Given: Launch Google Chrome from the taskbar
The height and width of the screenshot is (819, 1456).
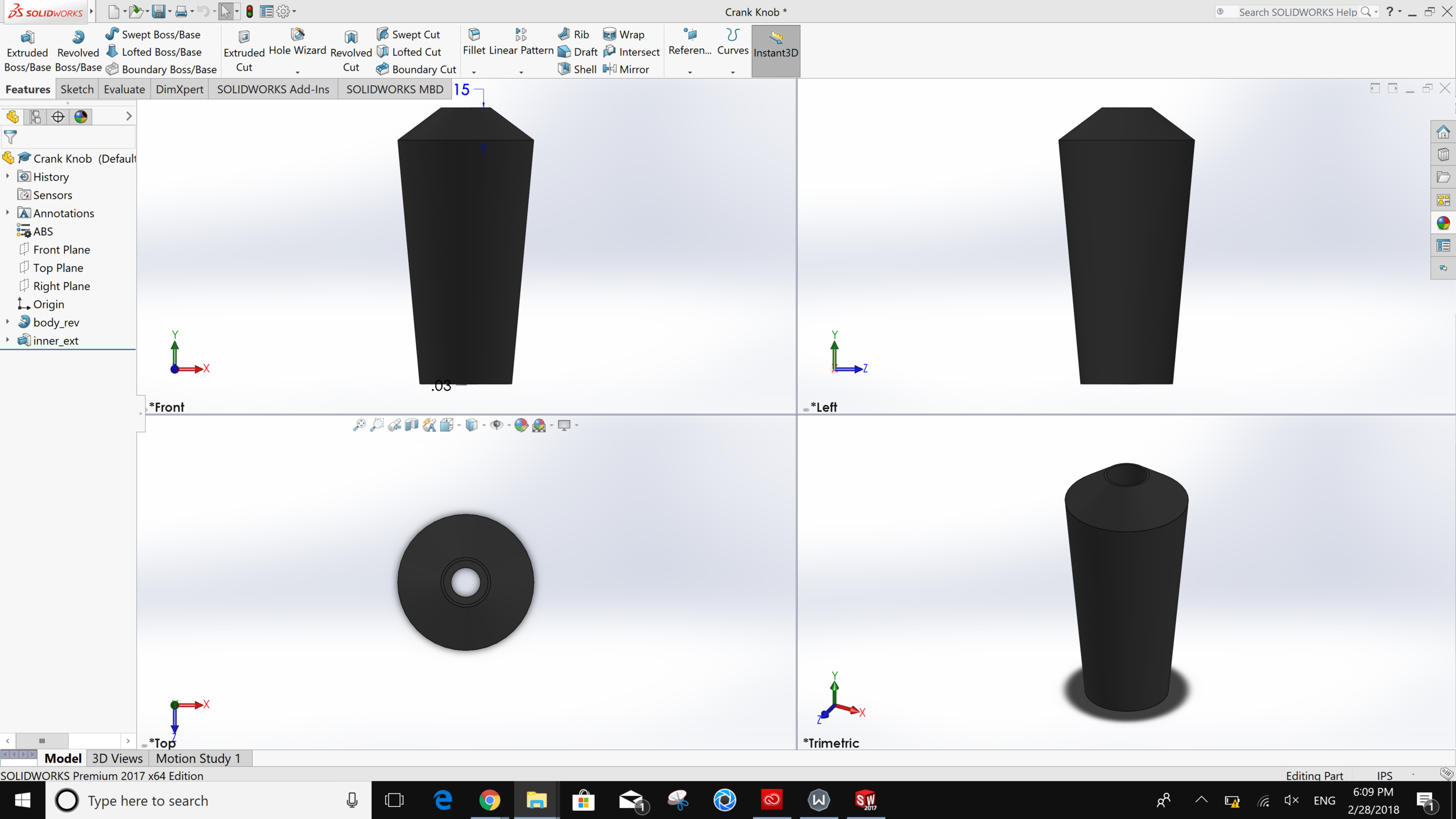Looking at the screenshot, I should tap(490, 800).
